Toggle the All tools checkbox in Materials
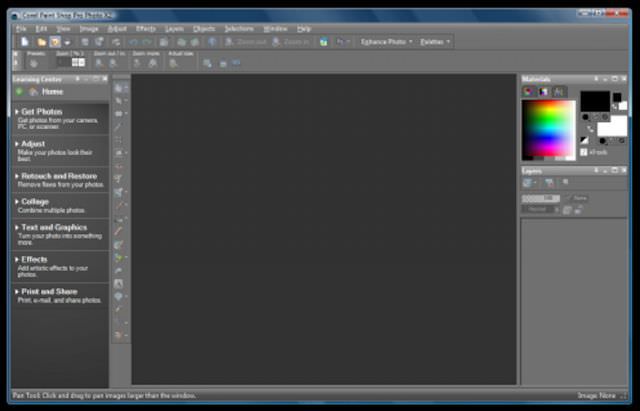The width and height of the screenshot is (640, 411). [x=584, y=152]
